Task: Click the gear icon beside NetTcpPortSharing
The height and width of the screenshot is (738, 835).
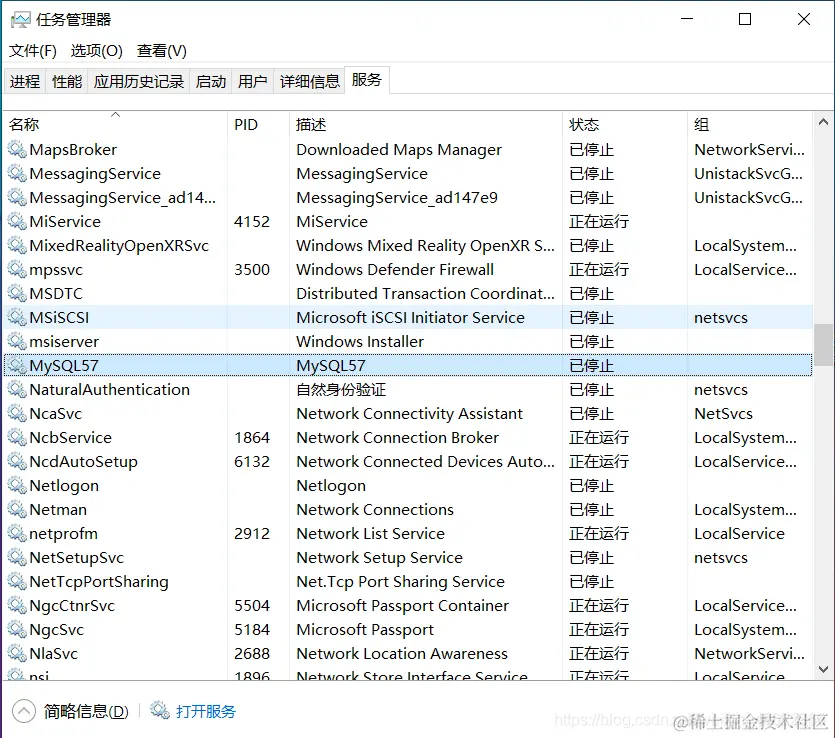Action: tap(17, 581)
